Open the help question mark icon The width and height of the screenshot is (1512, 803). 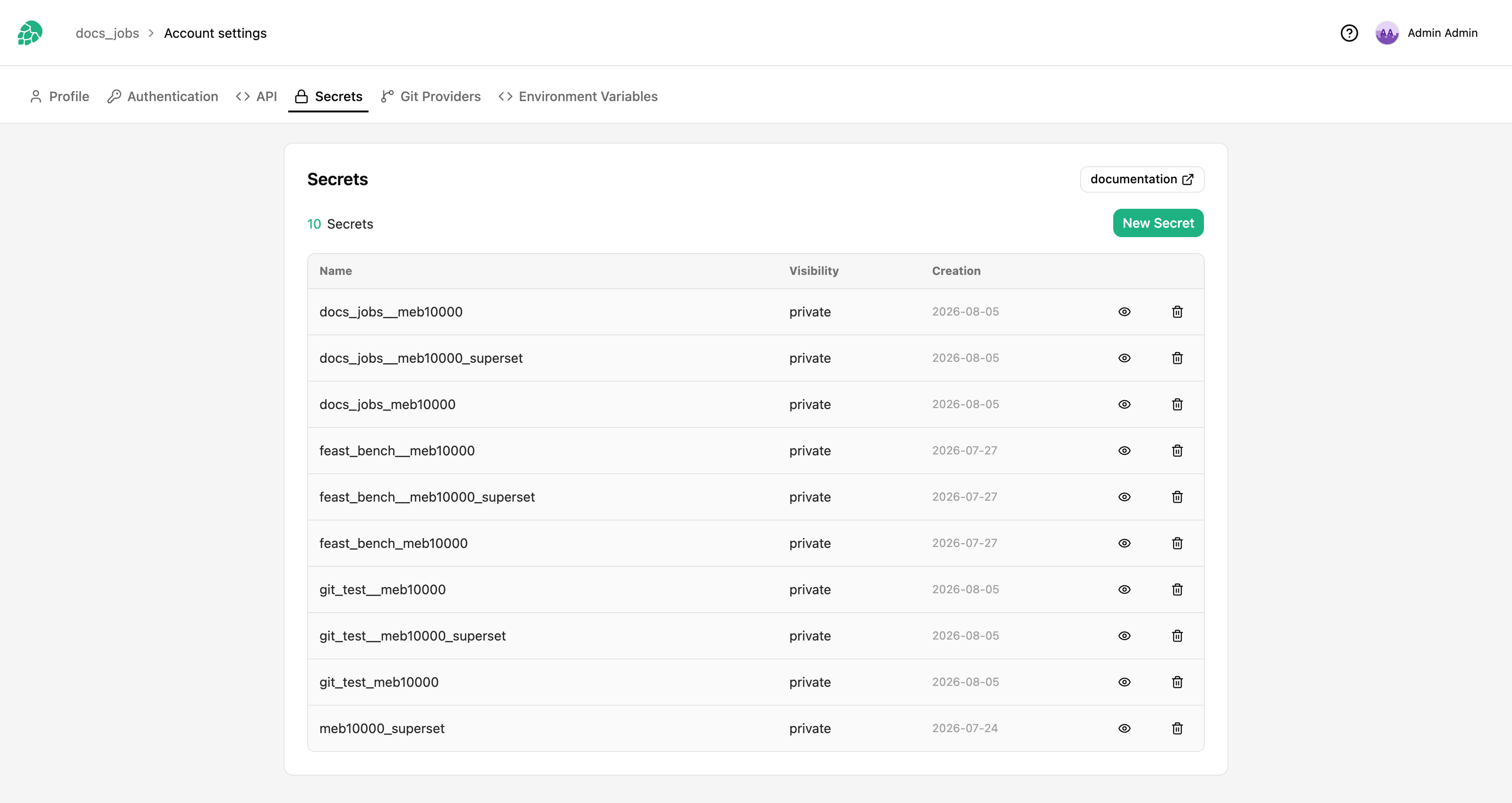coord(1349,33)
